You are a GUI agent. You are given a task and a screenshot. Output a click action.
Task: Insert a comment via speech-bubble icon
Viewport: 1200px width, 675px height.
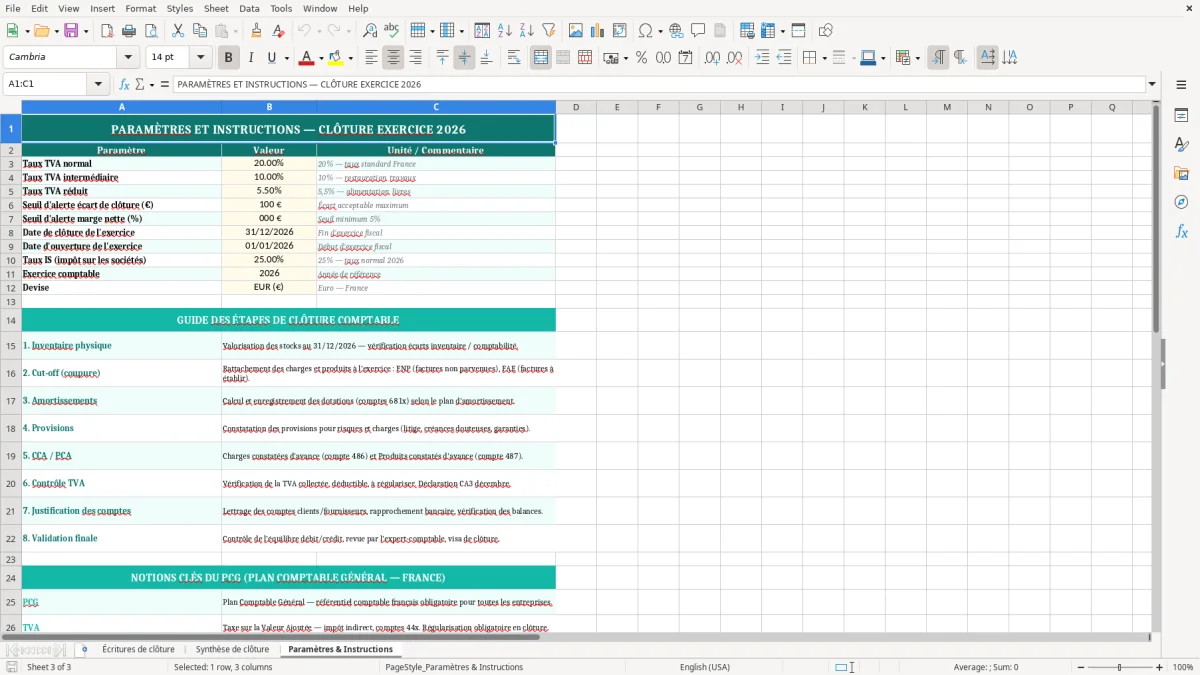pos(698,31)
